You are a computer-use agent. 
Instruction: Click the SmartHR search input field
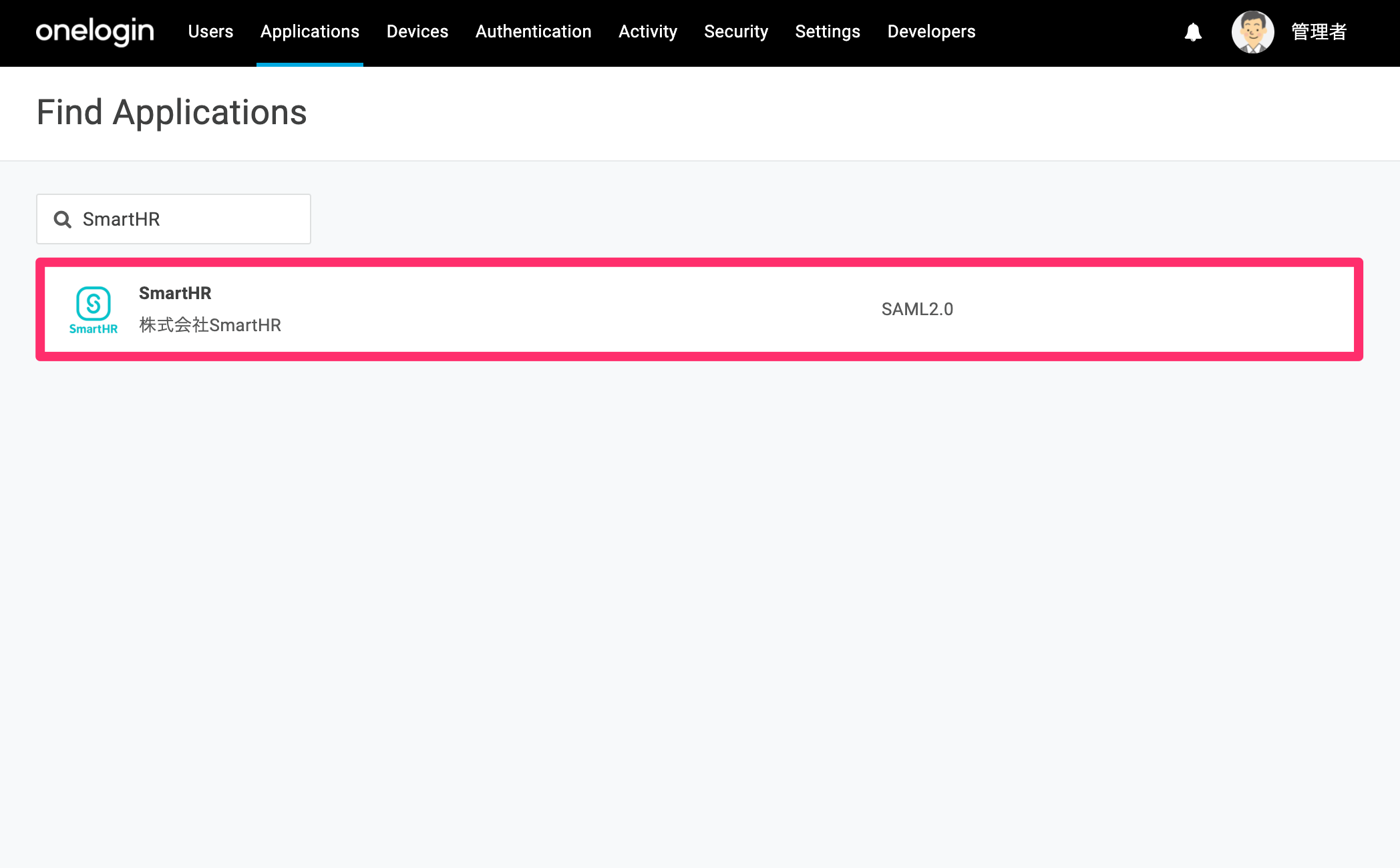174,219
